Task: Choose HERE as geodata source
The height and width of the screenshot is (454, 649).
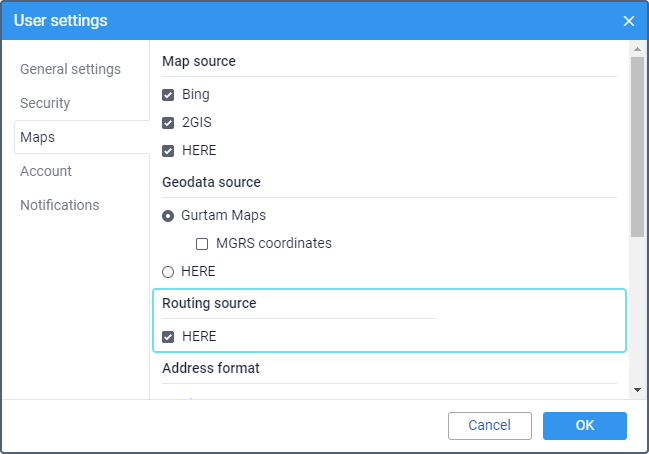Action: 168,271
